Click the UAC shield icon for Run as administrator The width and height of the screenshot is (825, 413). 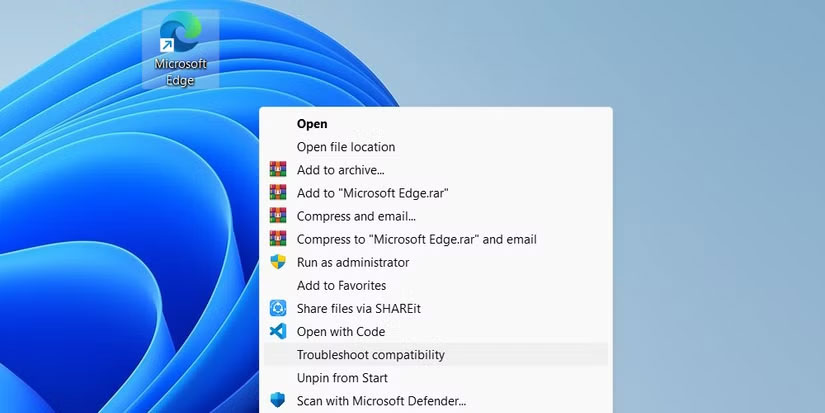coord(278,262)
